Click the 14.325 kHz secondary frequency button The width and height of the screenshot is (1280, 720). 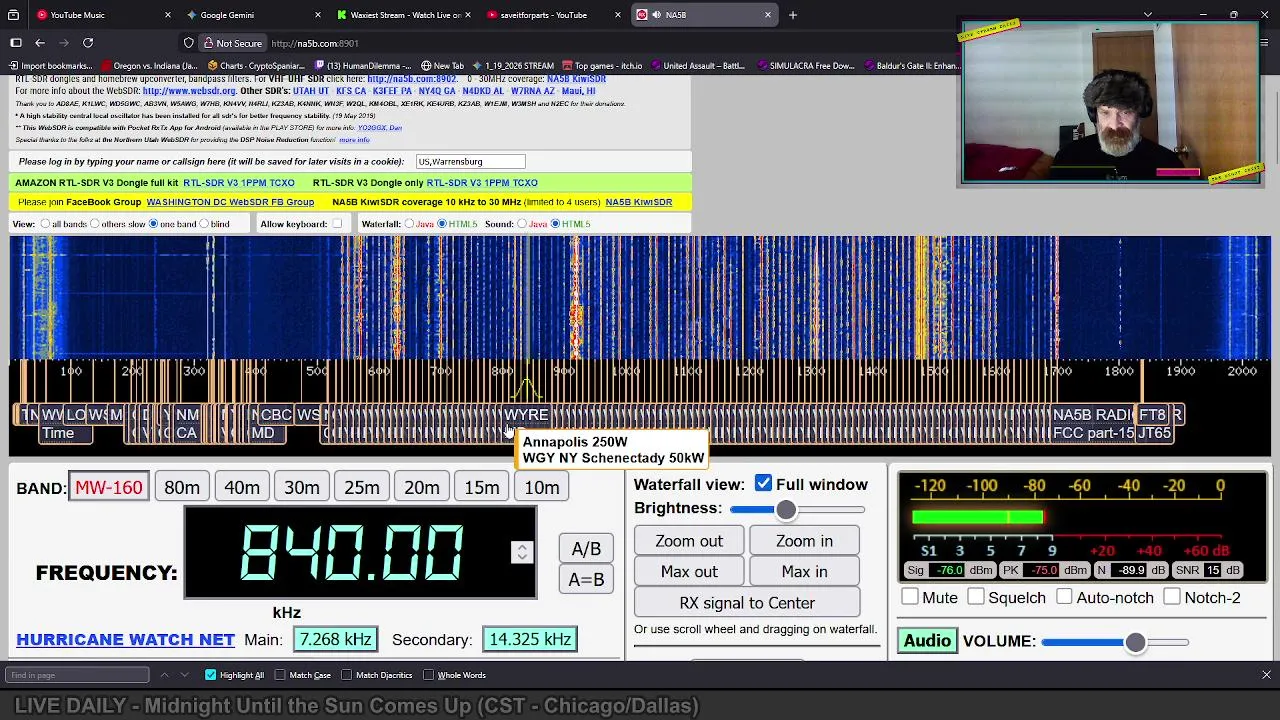pyautogui.click(x=530, y=639)
